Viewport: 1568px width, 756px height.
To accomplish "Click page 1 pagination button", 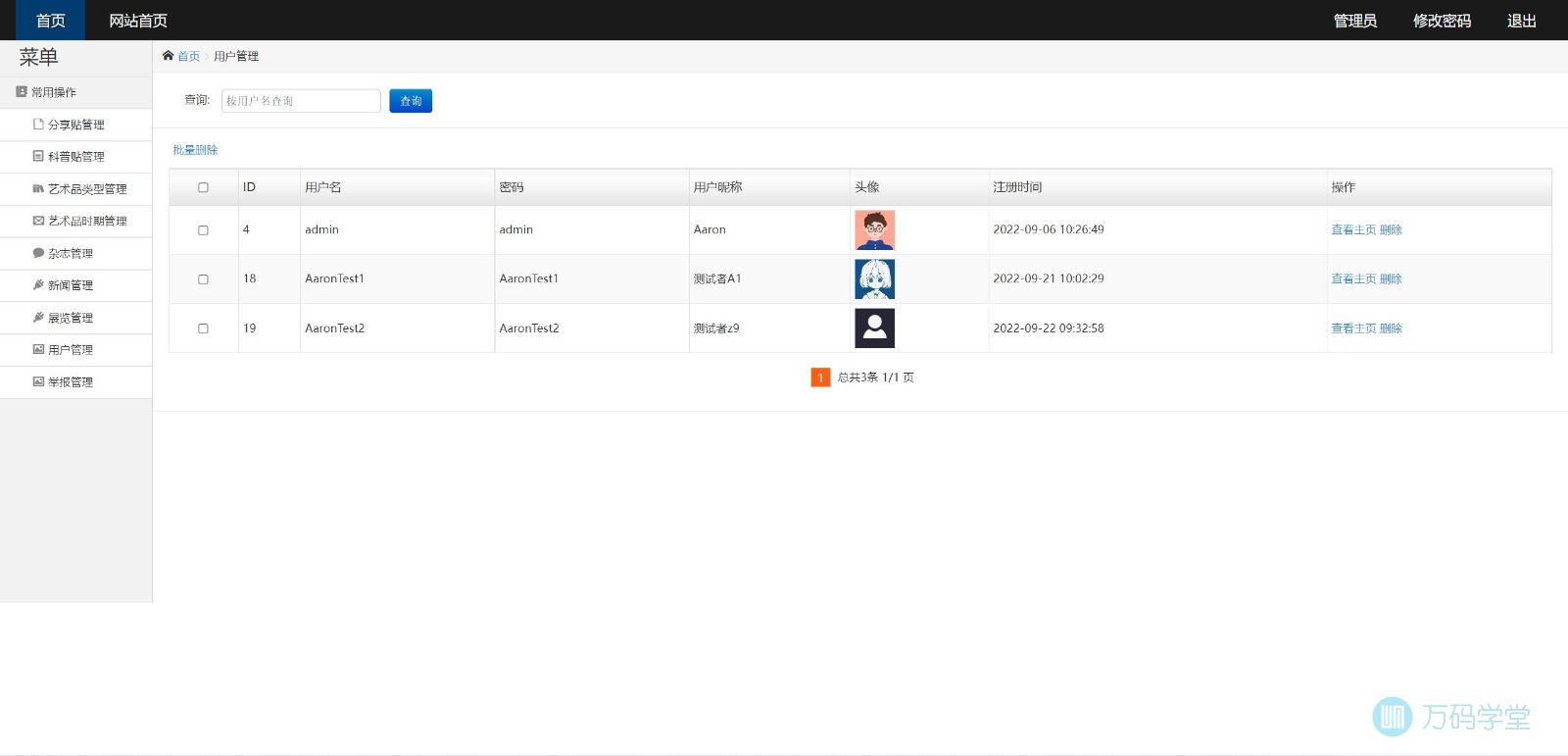I will click(820, 378).
